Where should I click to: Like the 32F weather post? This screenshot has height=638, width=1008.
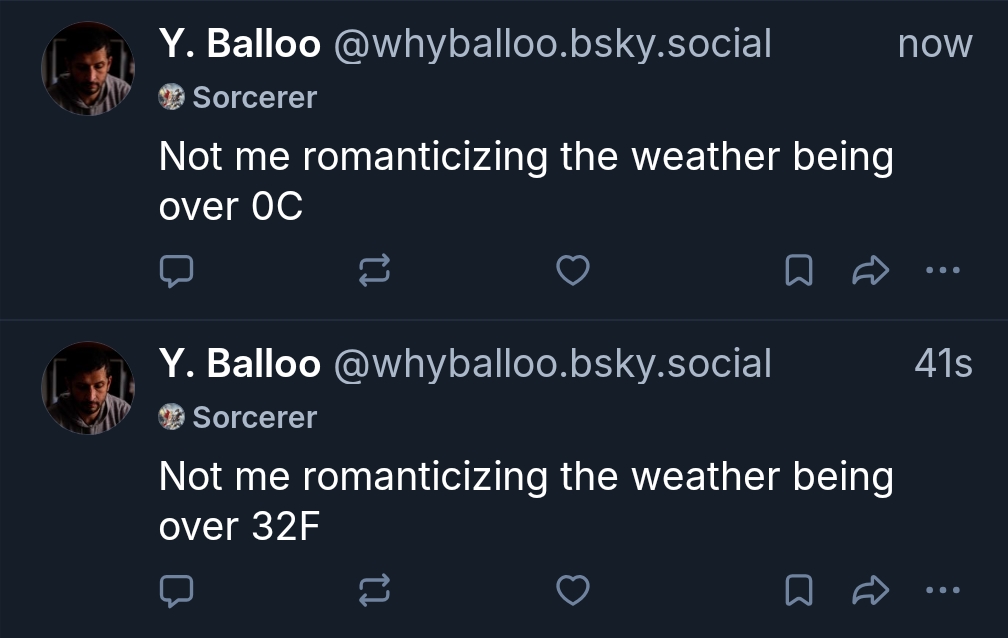(572, 591)
